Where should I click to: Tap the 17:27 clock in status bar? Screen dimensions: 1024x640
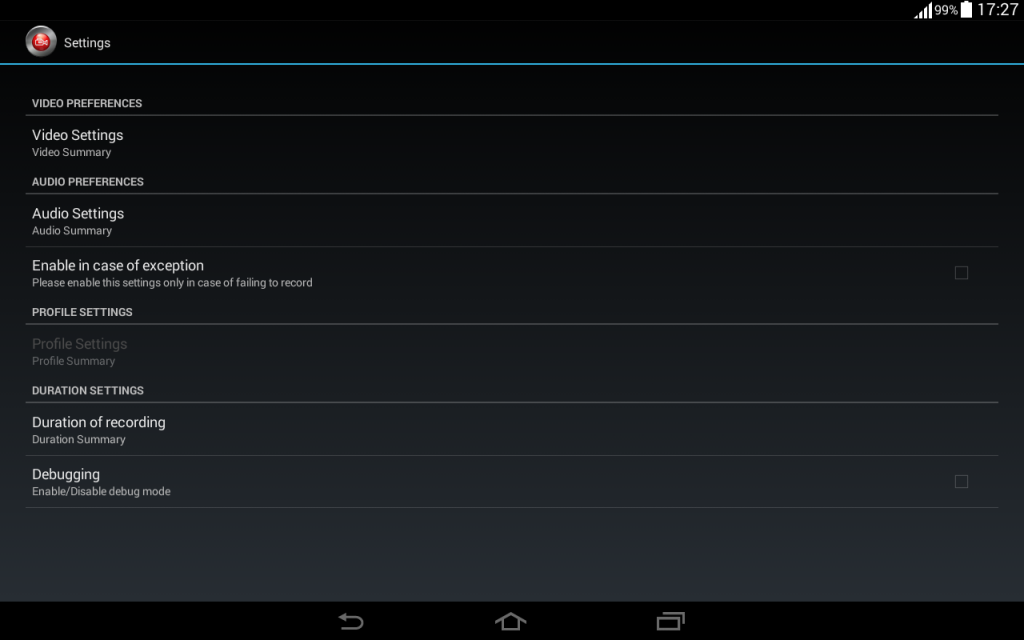click(x=997, y=9)
